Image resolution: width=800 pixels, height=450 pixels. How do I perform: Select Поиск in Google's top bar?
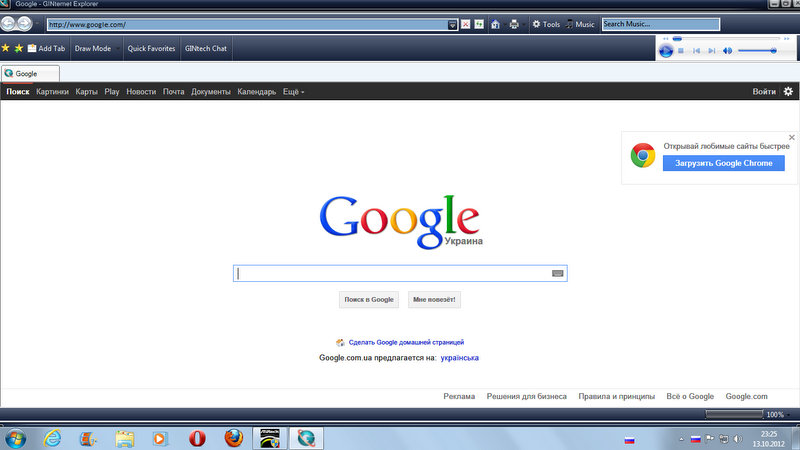18,92
